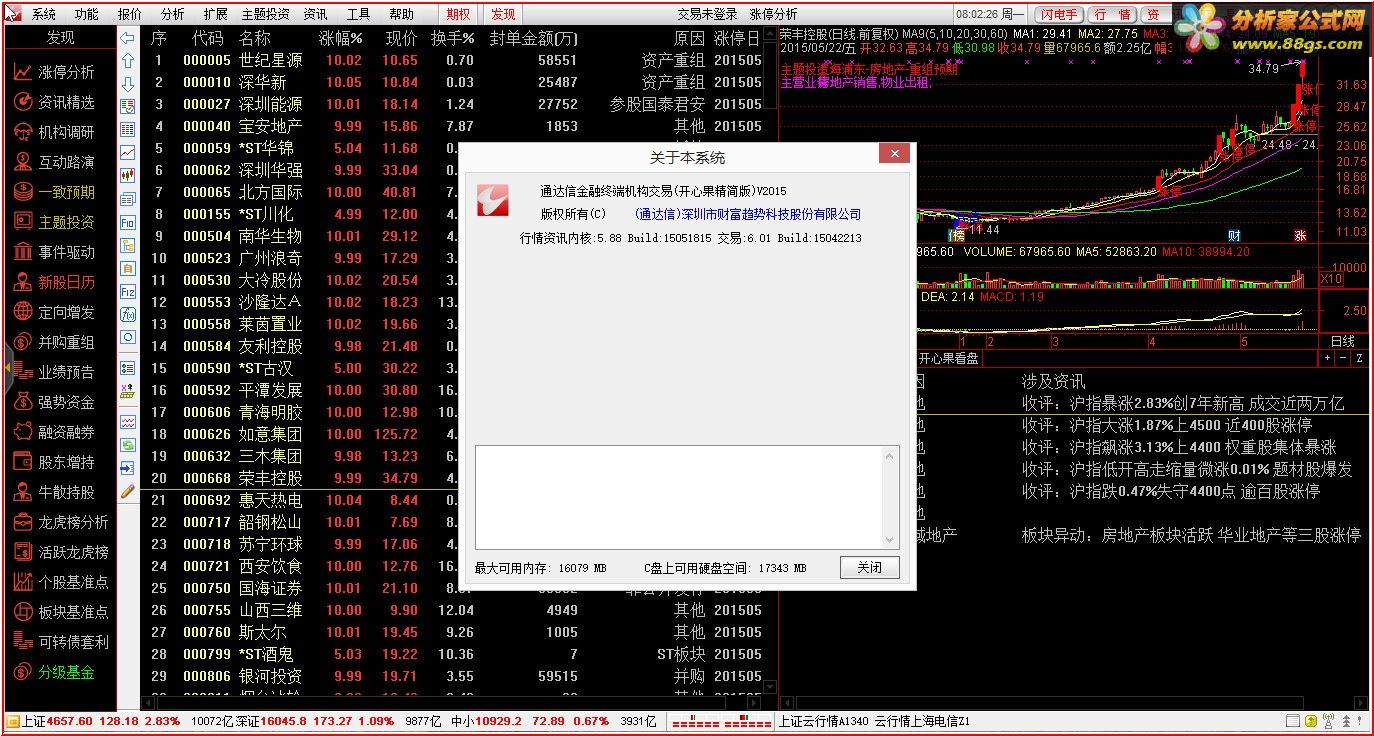This screenshot has width=1374, height=736.
Task: Select stock row 000668 荣丰控股
Action: [301, 478]
